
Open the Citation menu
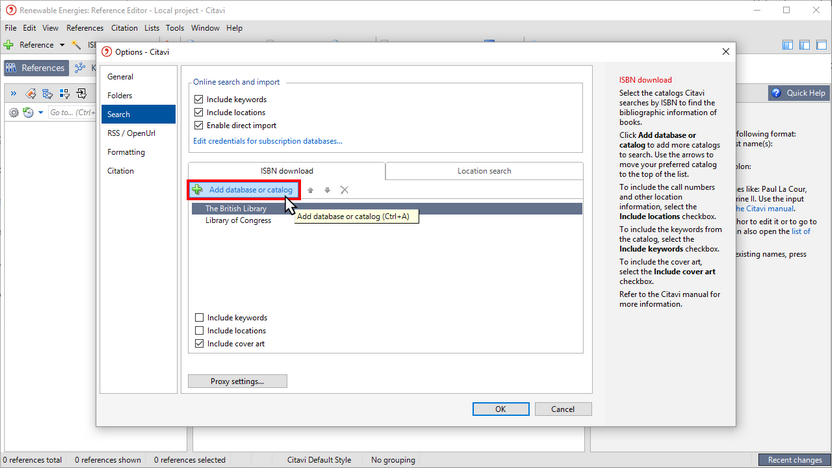(124, 28)
